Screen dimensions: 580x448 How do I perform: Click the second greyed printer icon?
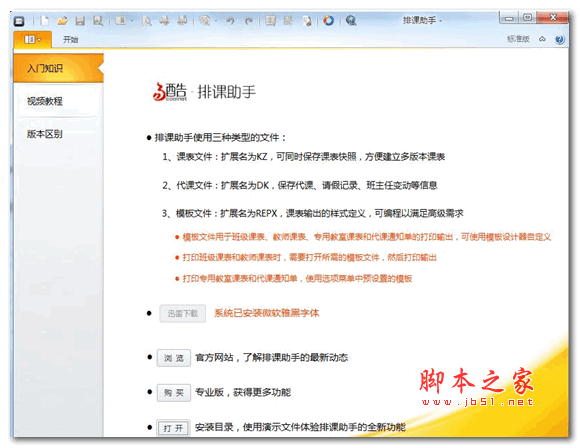click(x=182, y=21)
